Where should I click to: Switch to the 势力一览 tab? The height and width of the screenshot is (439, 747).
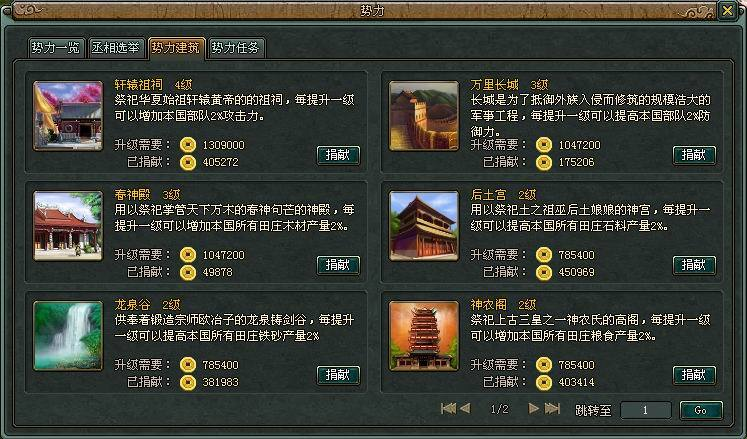click(x=56, y=48)
